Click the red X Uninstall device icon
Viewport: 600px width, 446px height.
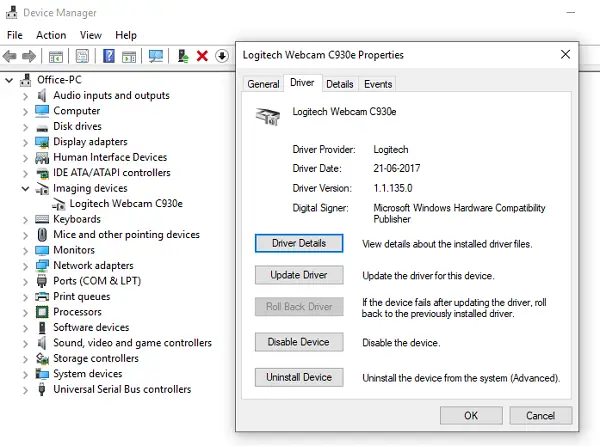(x=202, y=56)
